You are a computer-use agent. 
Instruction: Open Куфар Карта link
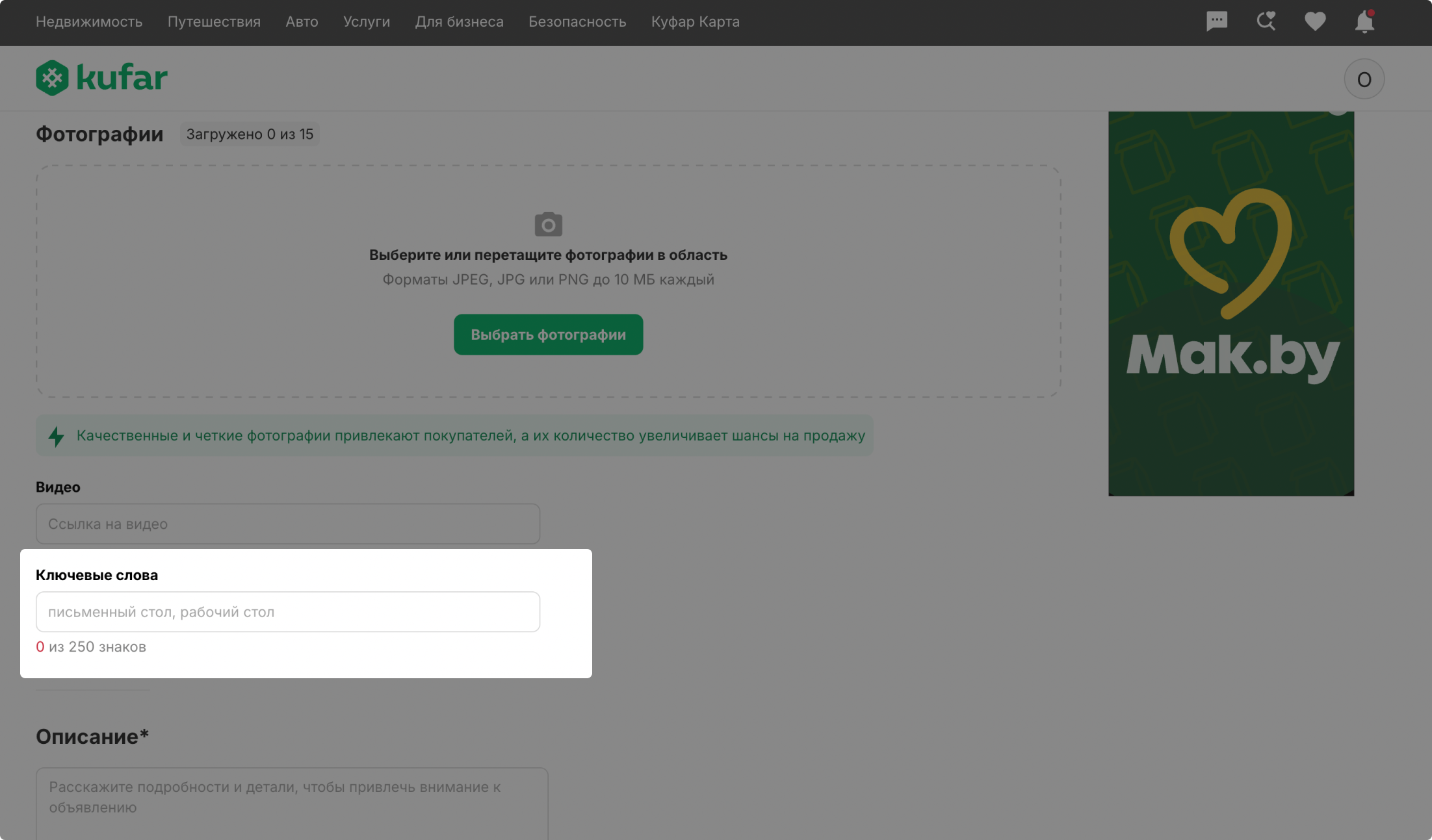(695, 21)
